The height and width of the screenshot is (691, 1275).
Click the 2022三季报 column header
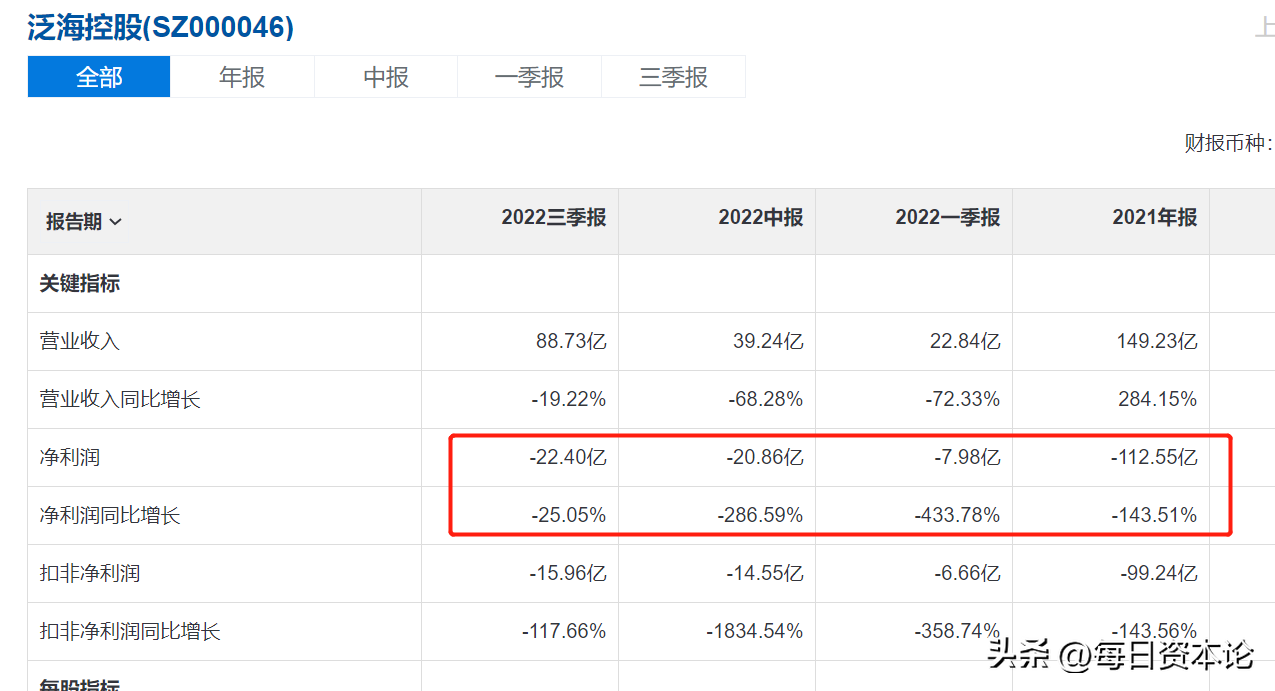[x=553, y=218]
